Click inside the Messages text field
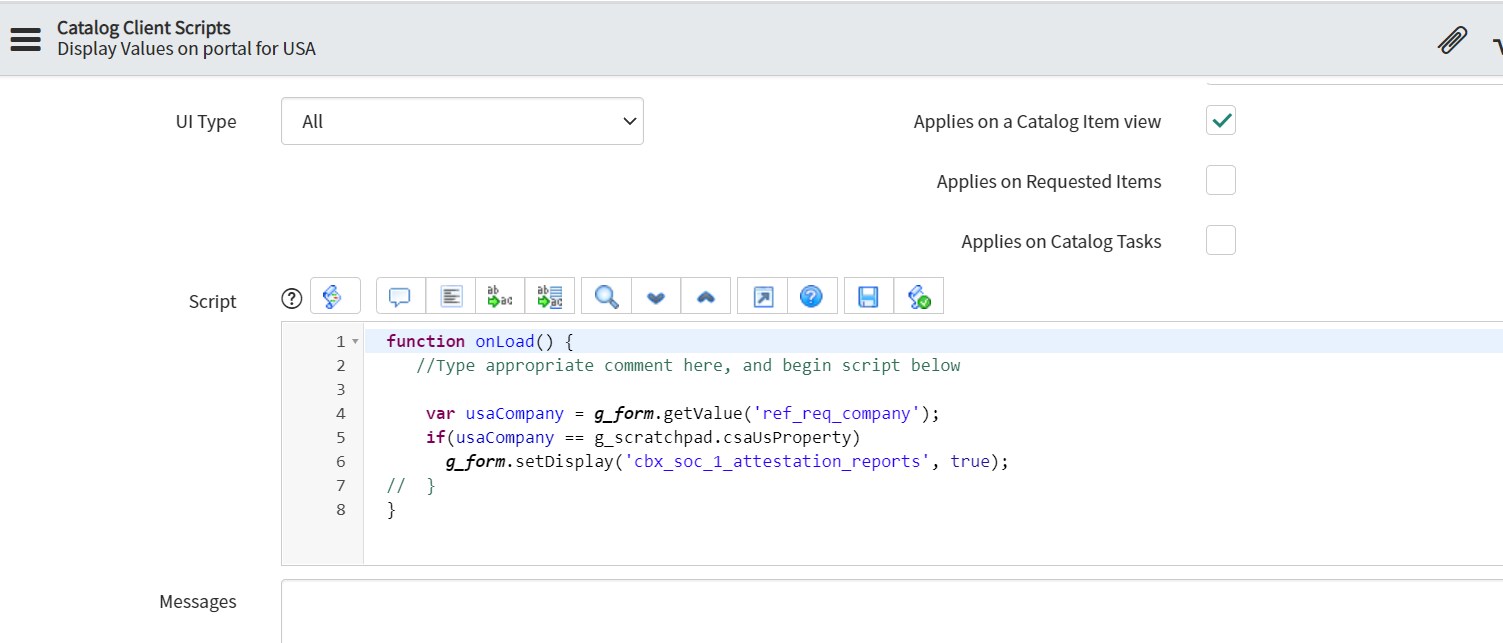This screenshot has height=643, width=1503. tap(890, 610)
